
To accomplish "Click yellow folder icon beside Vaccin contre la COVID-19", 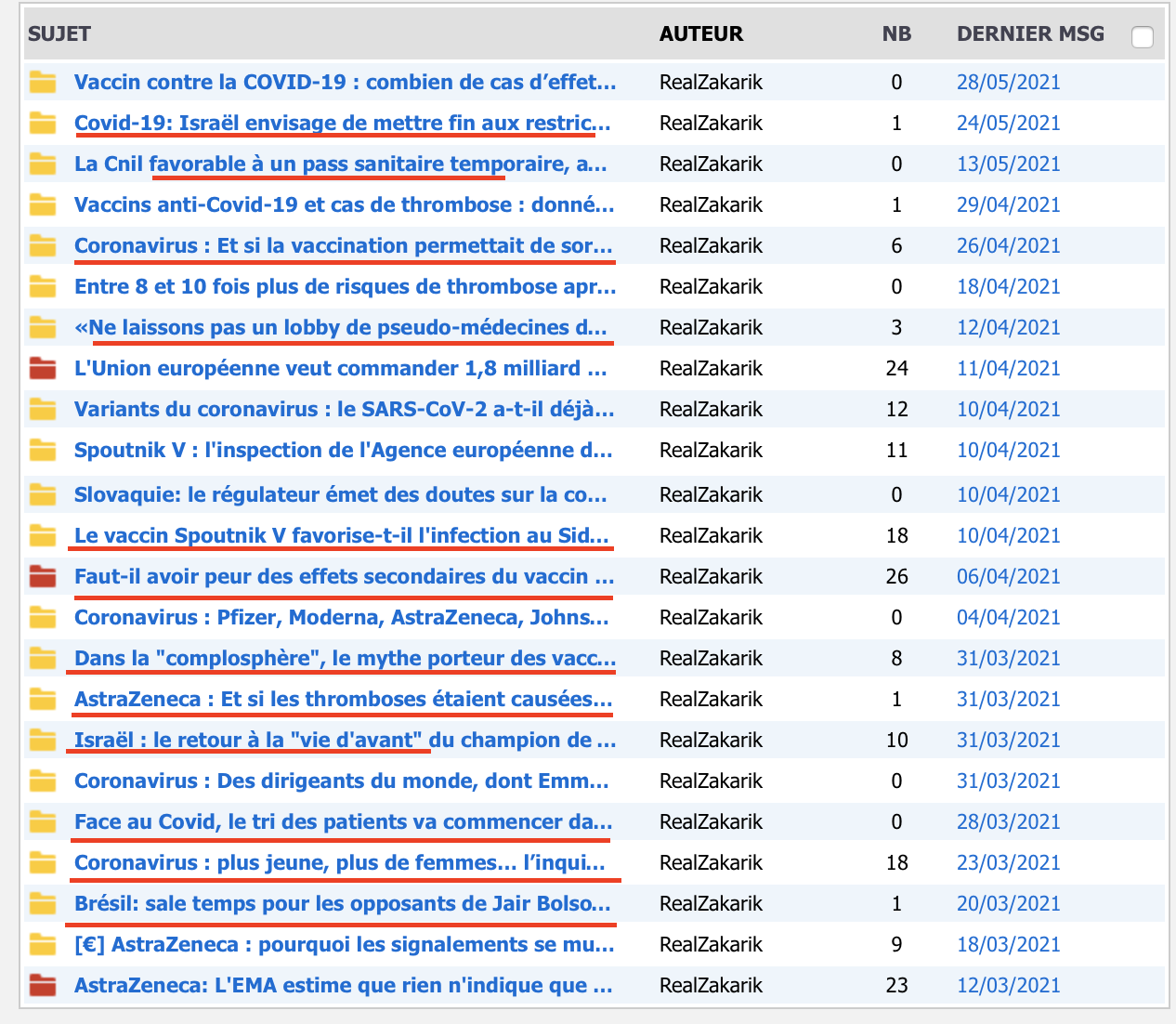I will click(43, 83).
